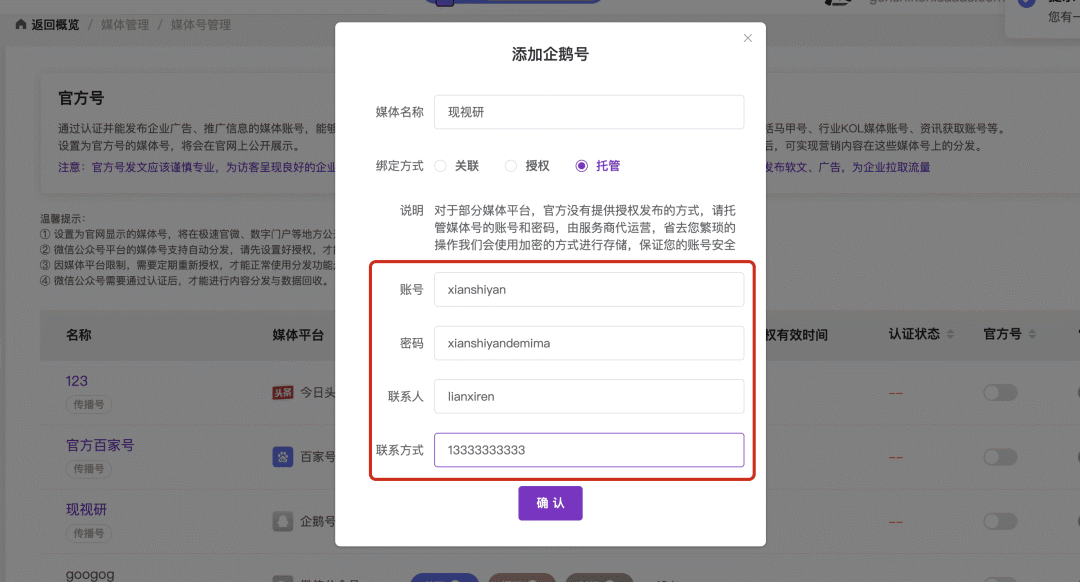
Task: Toggle 官方号 switch for row 123
Action: [x=1000, y=393]
